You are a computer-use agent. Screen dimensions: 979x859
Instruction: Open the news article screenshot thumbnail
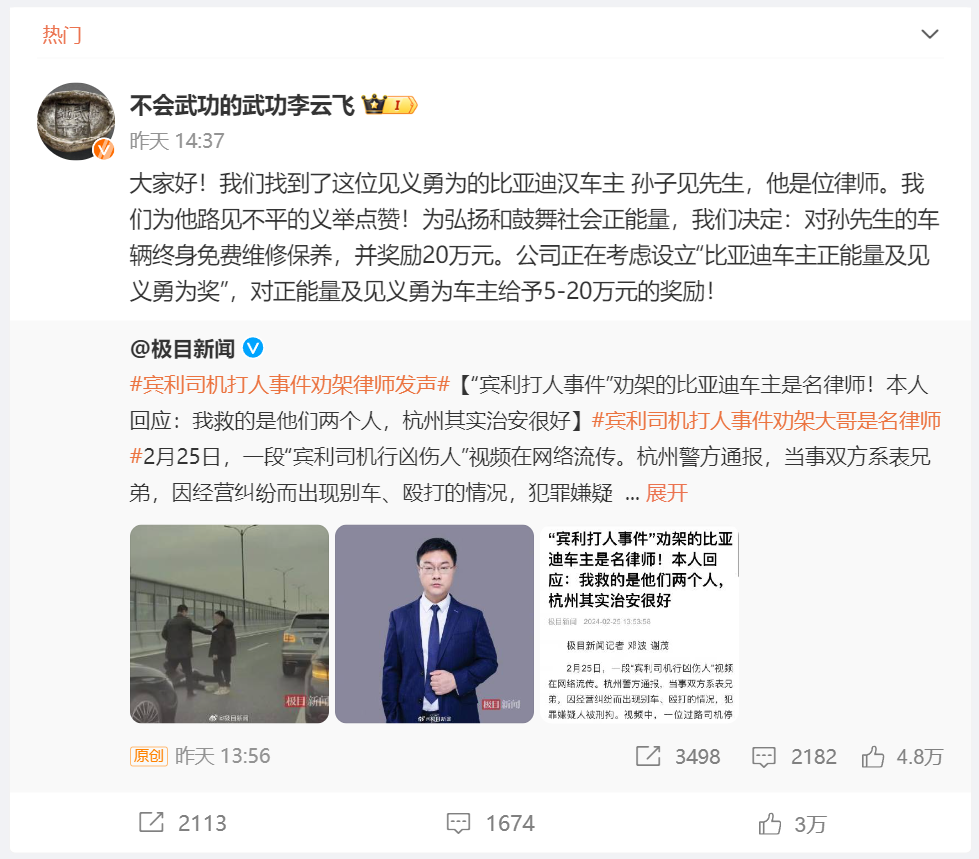coord(639,624)
